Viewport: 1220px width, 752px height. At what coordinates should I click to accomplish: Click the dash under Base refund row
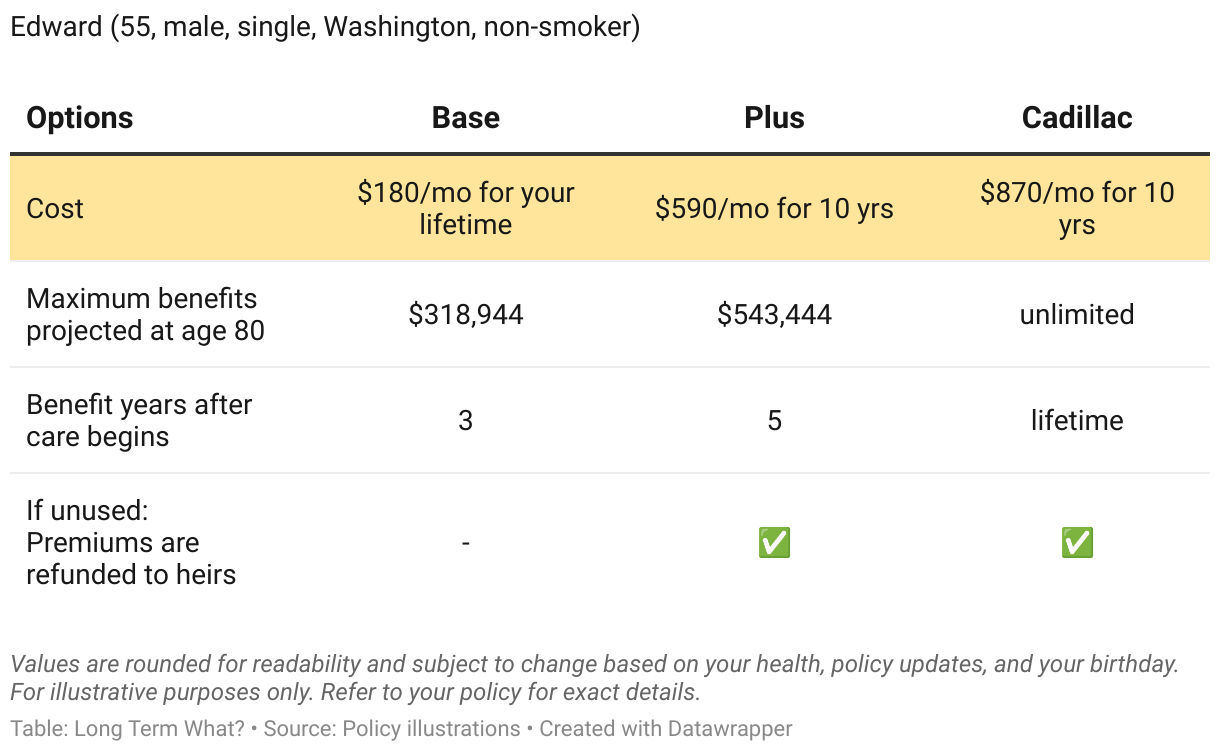[465, 543]
